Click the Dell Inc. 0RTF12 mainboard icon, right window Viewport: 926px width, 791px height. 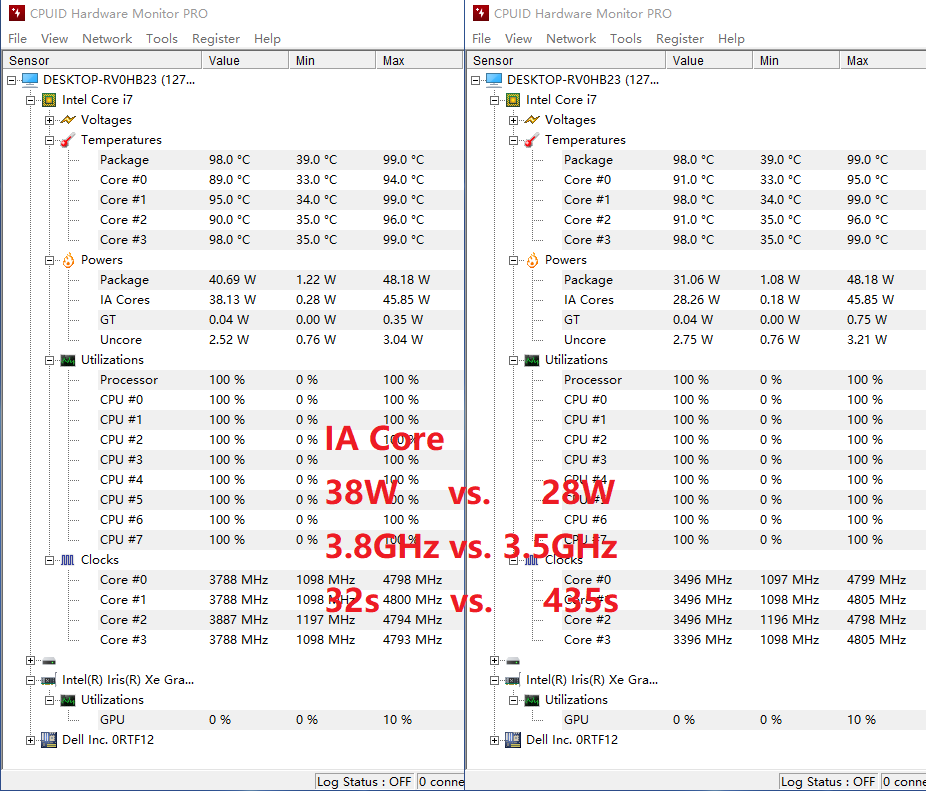click(513, 740)
